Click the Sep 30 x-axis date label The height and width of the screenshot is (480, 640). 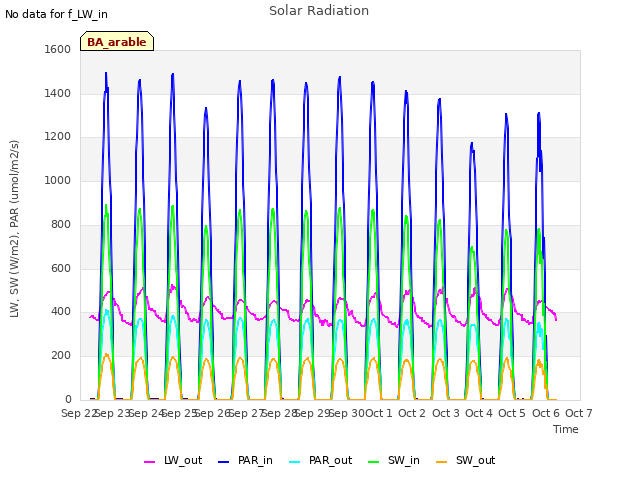347,413
